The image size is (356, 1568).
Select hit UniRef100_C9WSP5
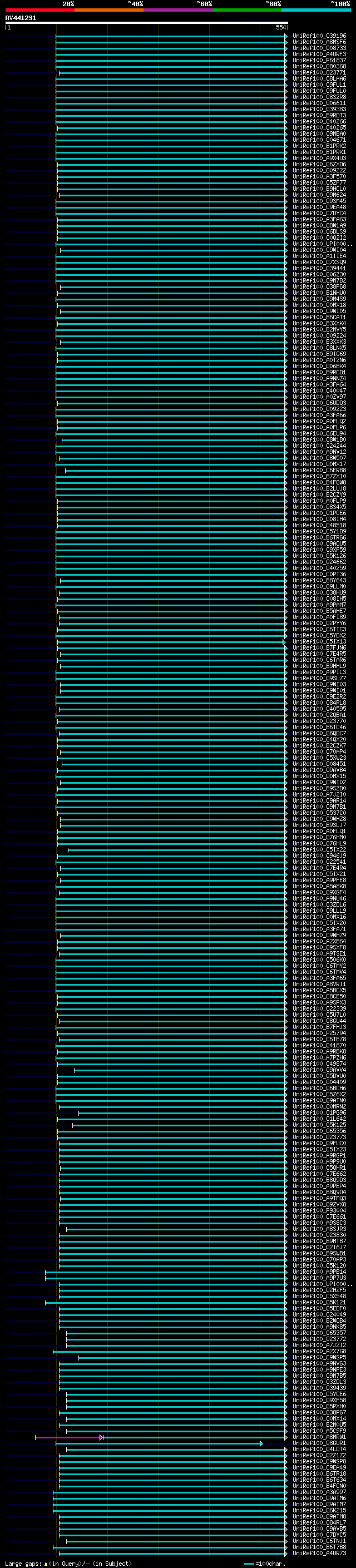319,1357
